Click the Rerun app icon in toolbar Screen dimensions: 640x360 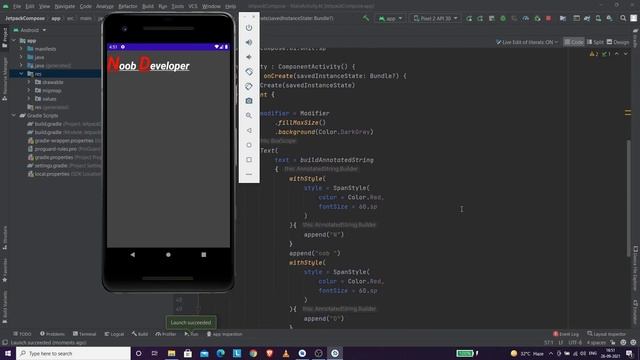(469, 18)
